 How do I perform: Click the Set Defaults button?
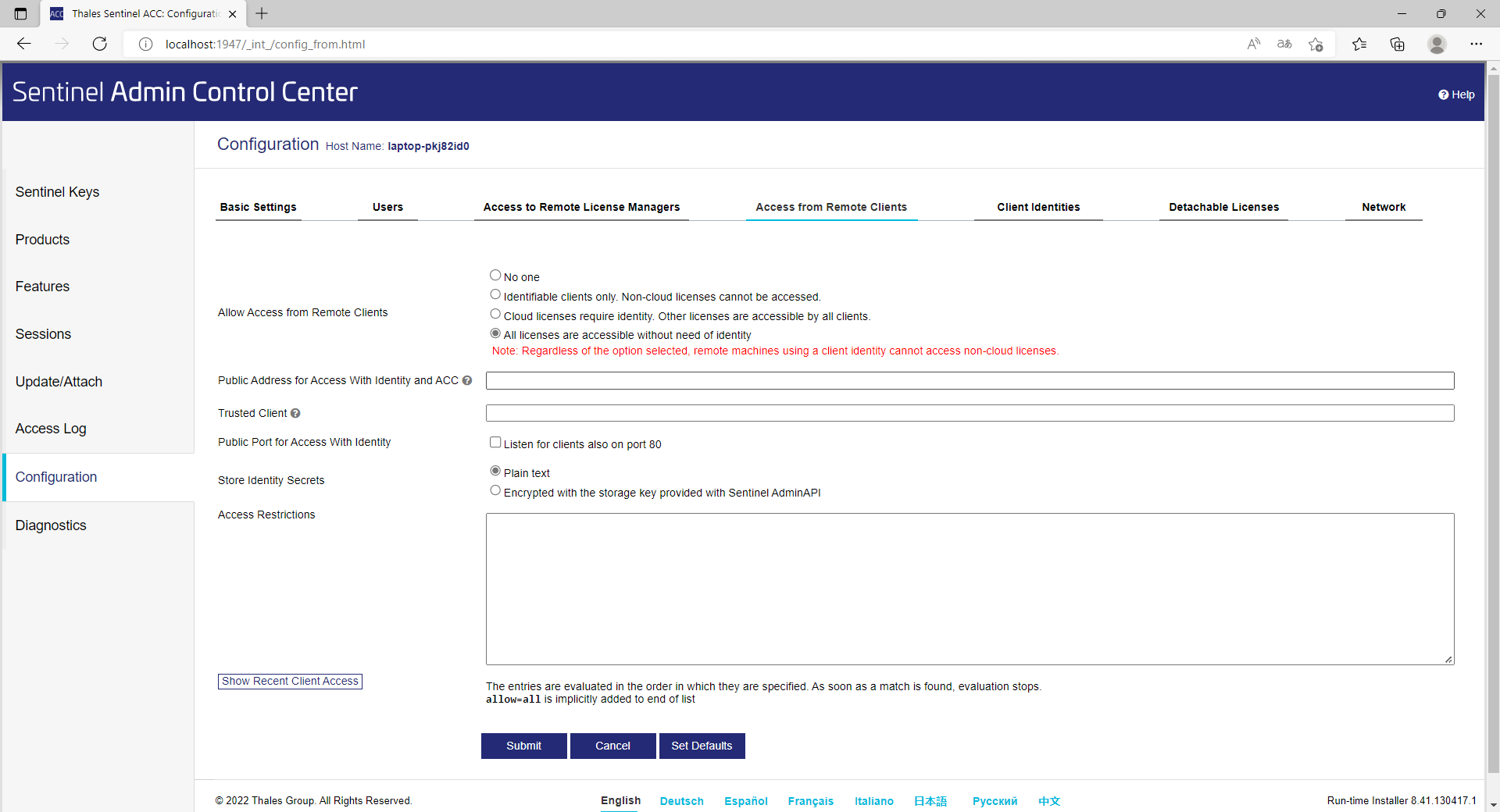702,746
